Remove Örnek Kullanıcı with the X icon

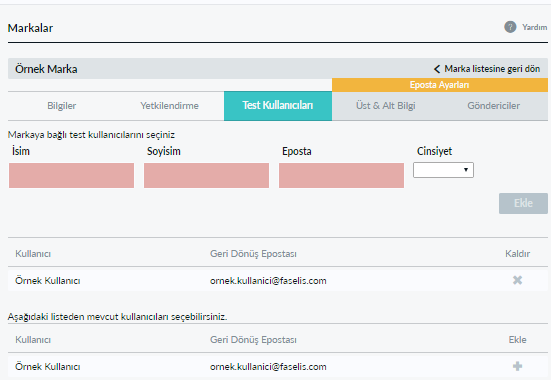[517, 280]
